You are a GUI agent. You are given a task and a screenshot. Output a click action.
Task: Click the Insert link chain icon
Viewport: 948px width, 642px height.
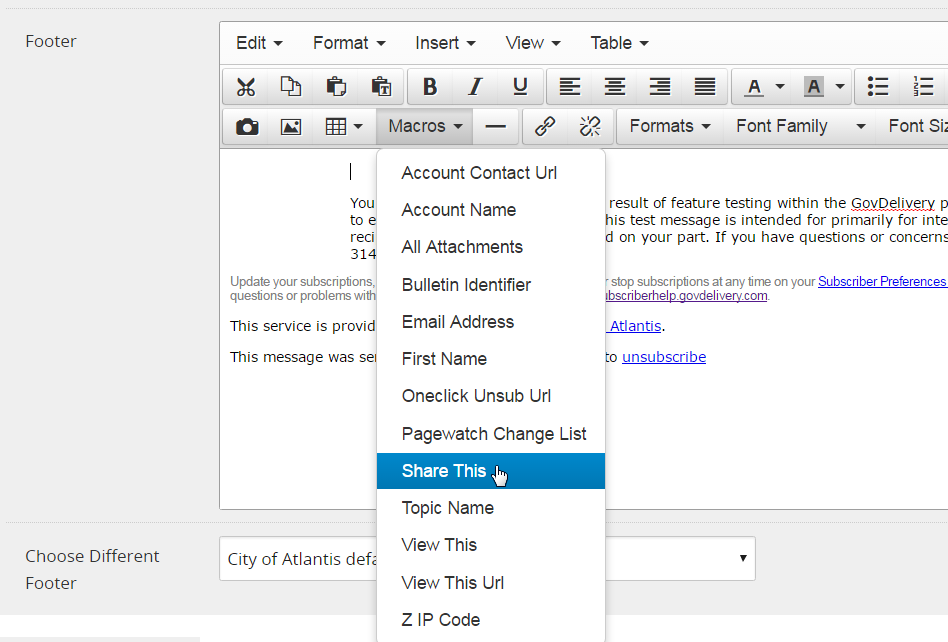[545, 127]
